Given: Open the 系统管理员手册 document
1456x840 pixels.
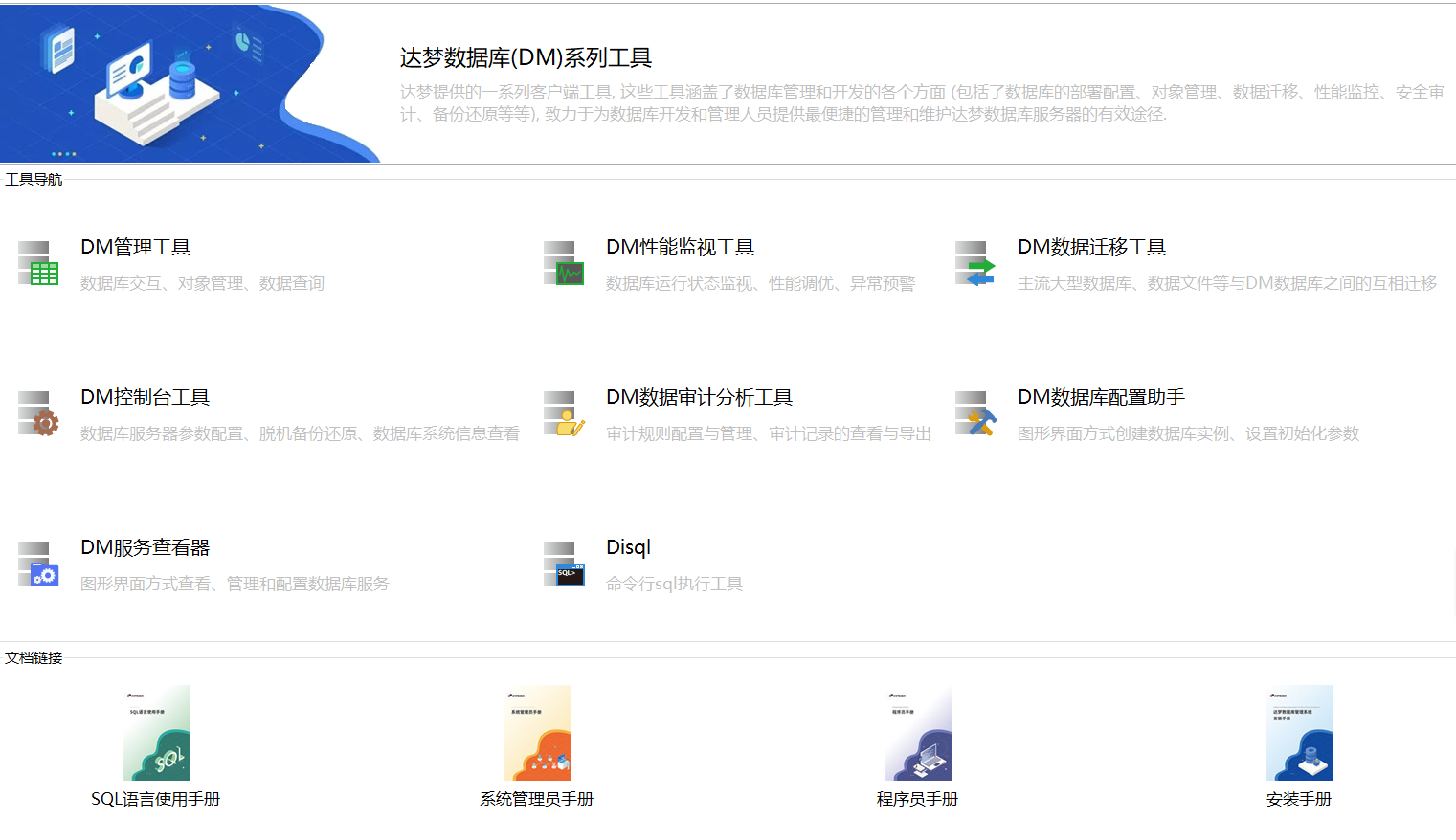Looking at the screenshot, I should [x=535, y=799].
